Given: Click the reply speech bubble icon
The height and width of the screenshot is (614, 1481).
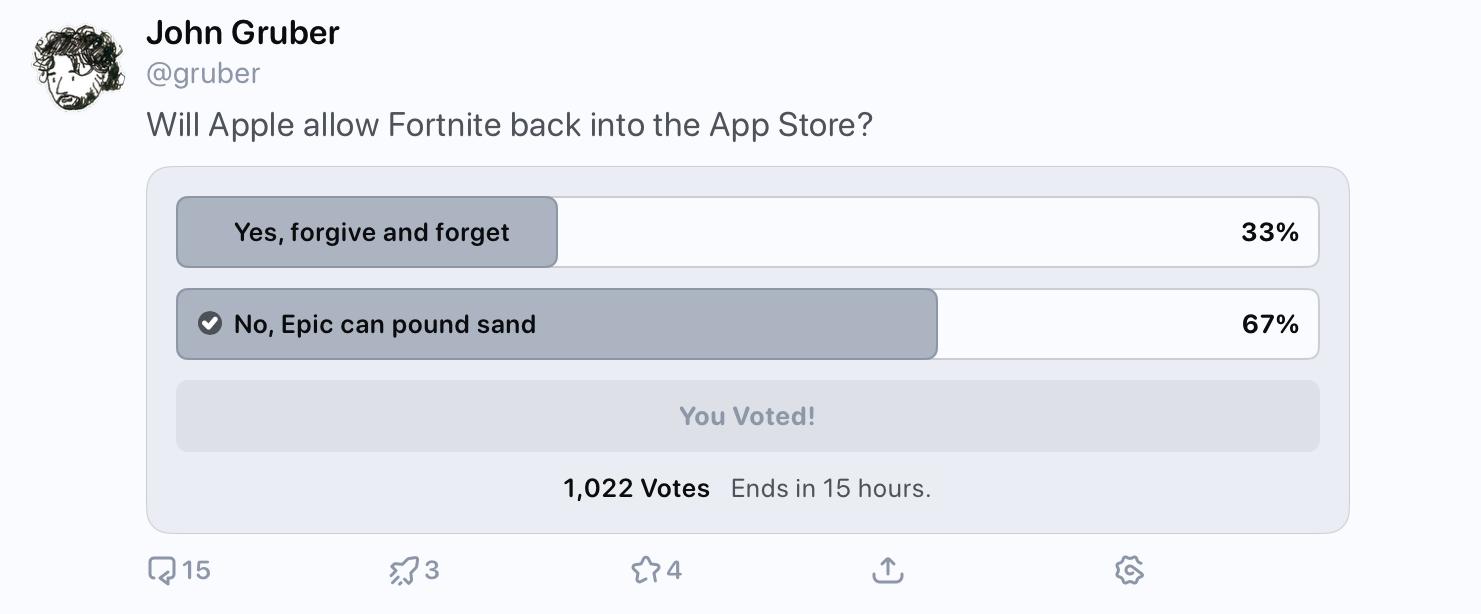Looking at the screenshot, I should [161, 570].
